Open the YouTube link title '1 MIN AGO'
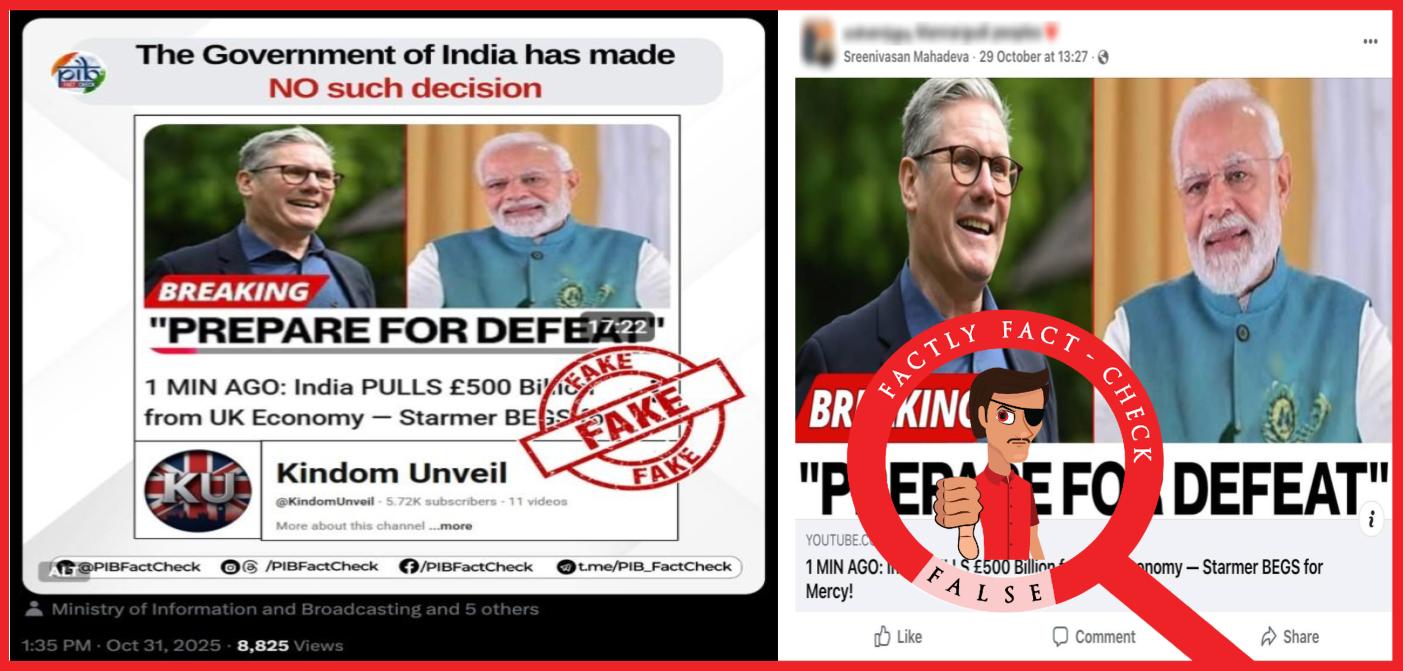This screenshot has width=1403, height=671. pyautogui.click(x=1064, y=579)
